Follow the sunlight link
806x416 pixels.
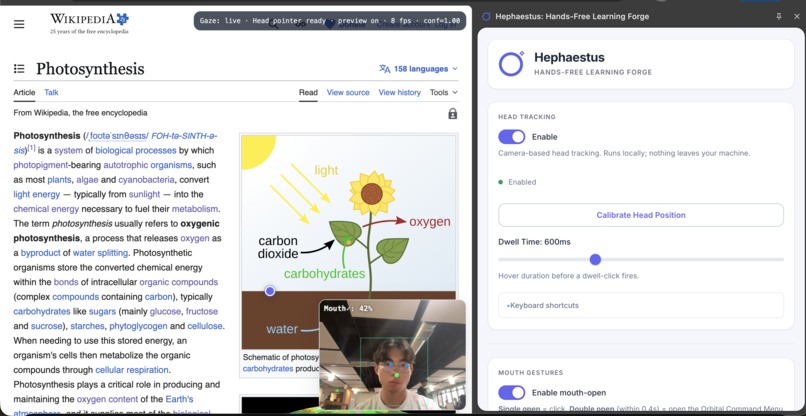coord(144,194)
